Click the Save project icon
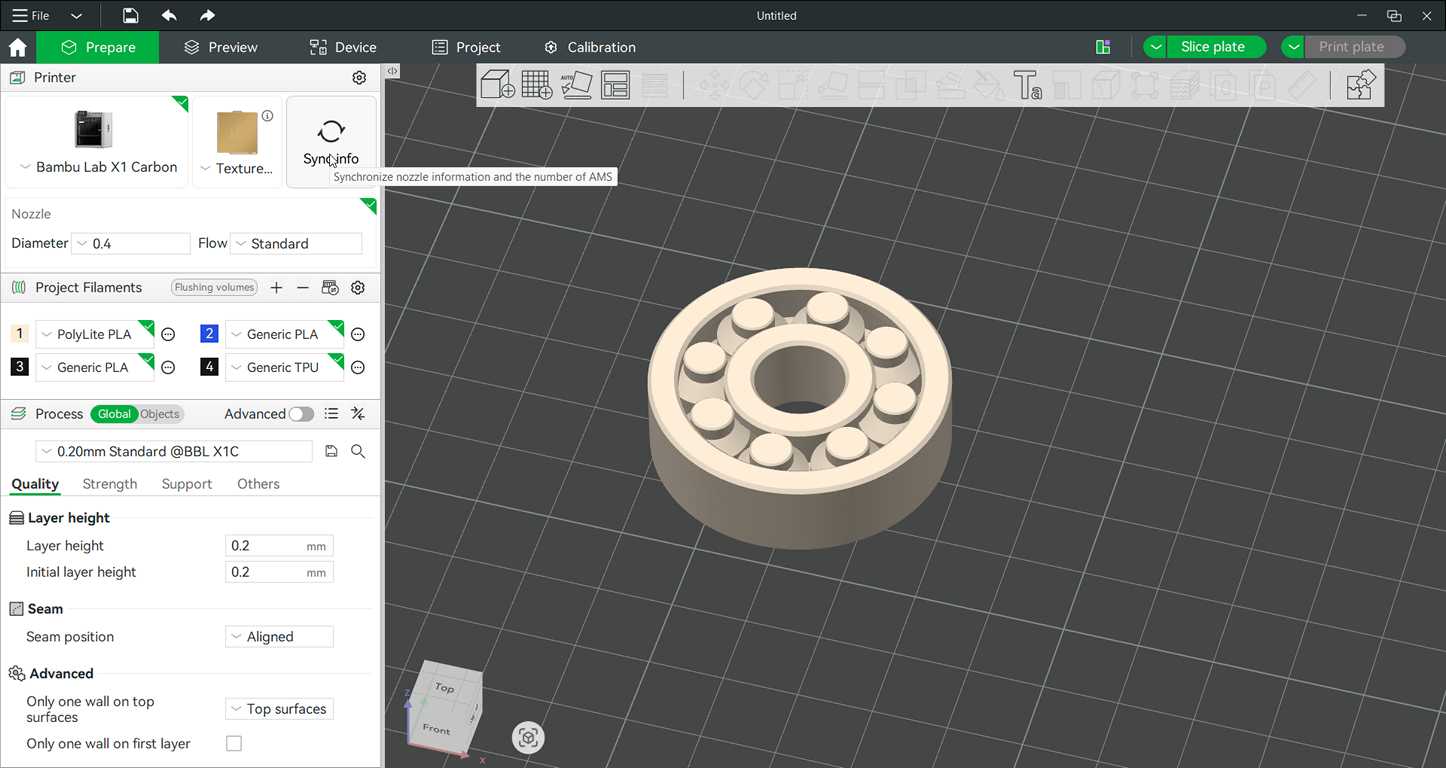The height and width of the screenshot is (768, 1446). [130, 15]
